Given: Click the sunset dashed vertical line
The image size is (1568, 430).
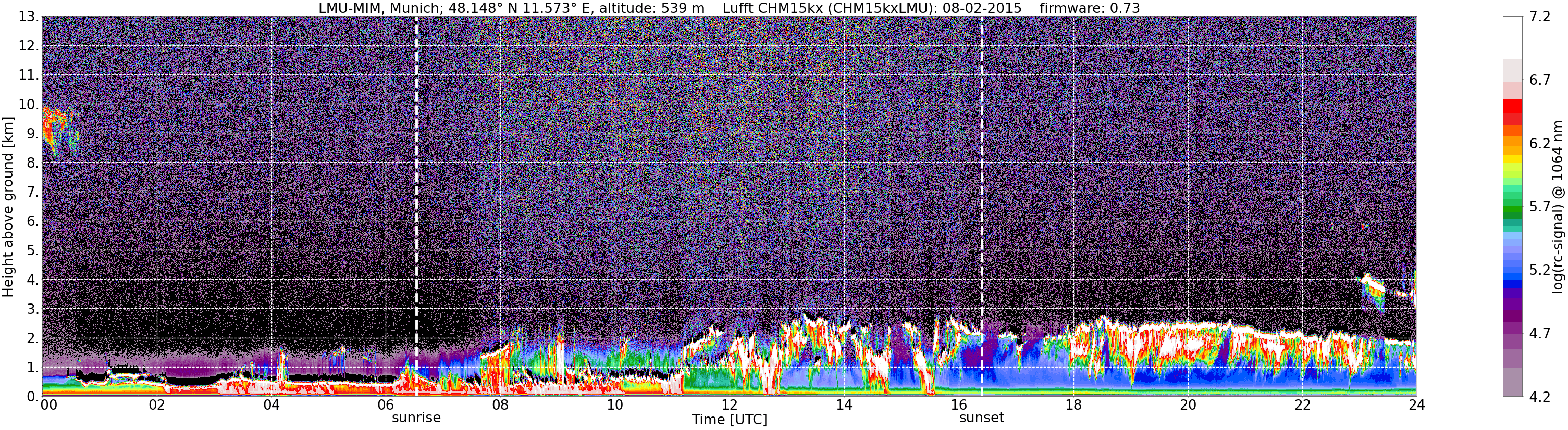Looking at the screenshot, I should (982, 207).
